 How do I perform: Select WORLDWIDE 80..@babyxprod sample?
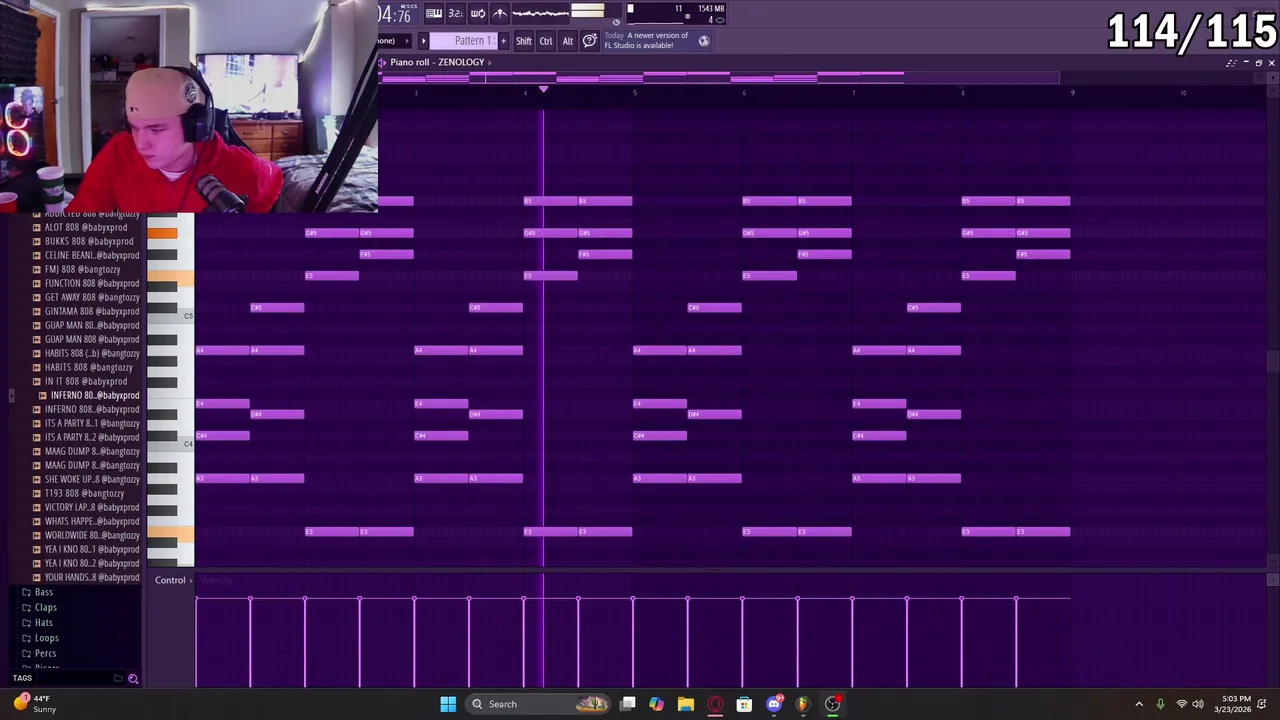92,535
